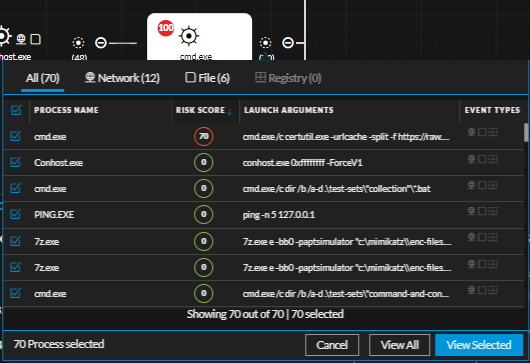Select the certutil.exe launch arguments text
Viewport: 530px width, 363px height.
click(346, 137)
